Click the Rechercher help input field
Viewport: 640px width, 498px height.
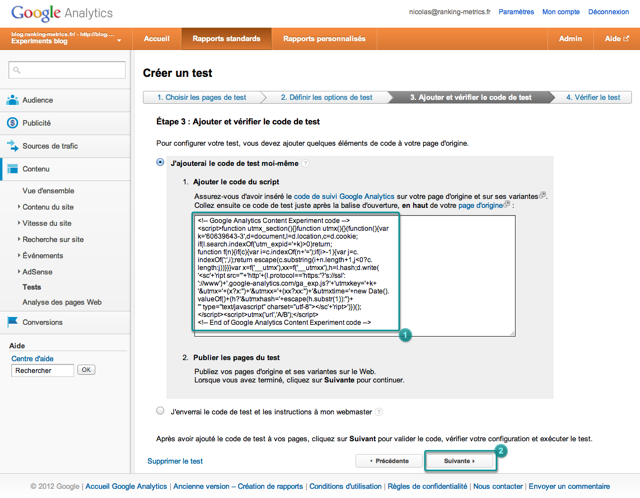(42, 370)
